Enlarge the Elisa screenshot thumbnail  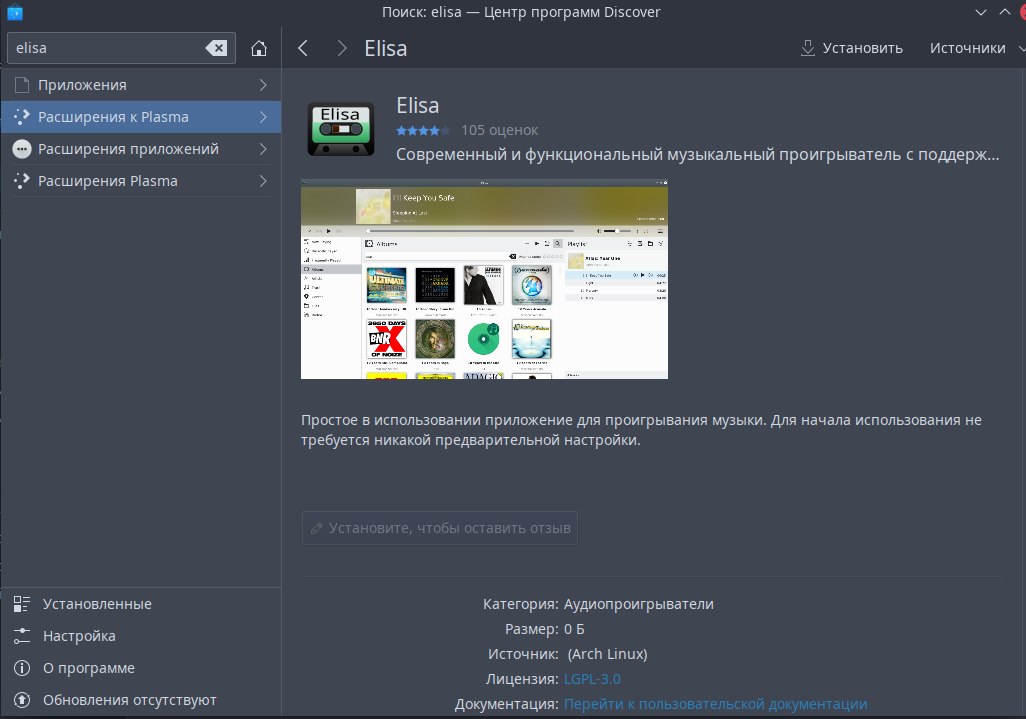pyautogui.click(x=484, y=279)
